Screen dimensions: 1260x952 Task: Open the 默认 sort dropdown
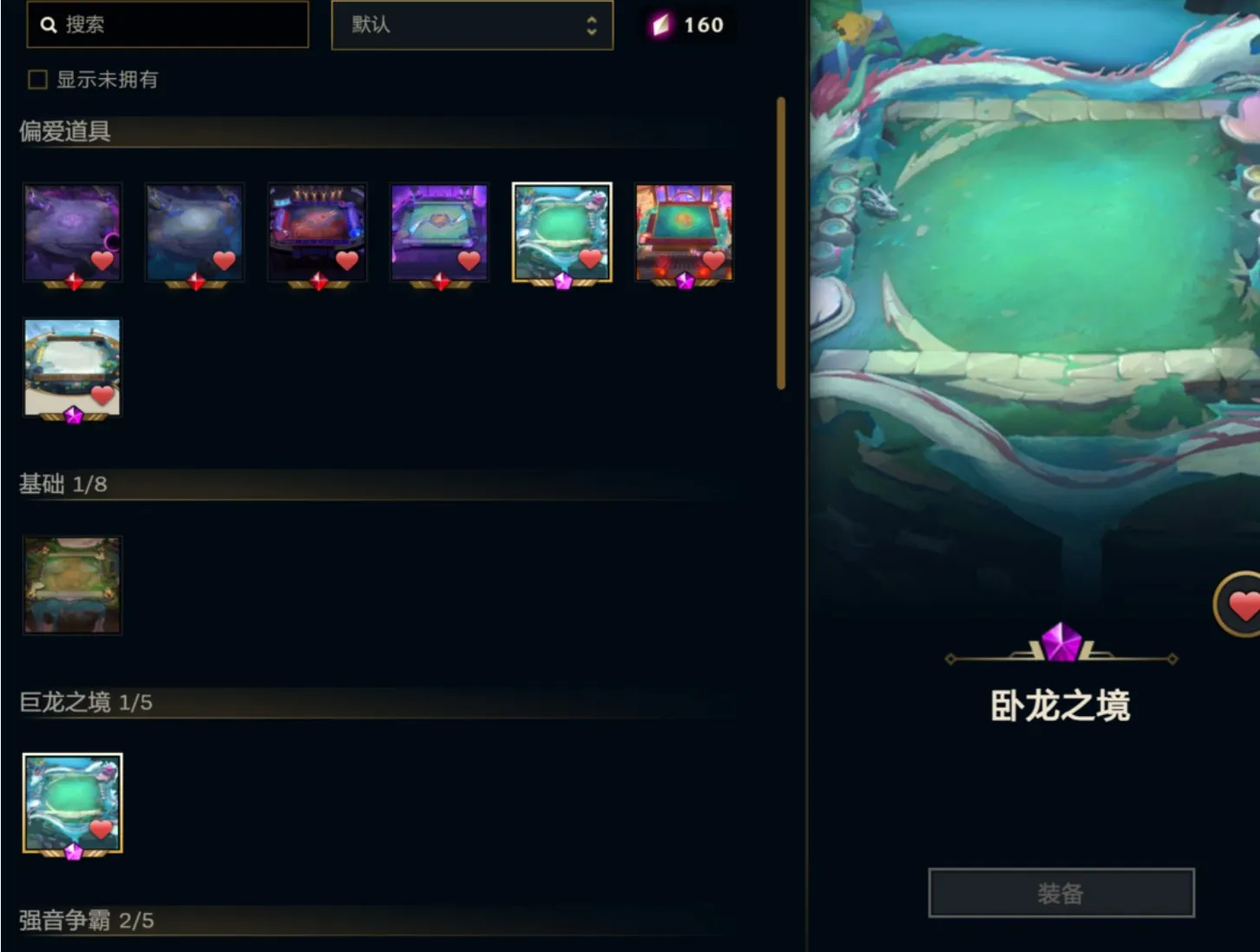click(x=472, y=25)
